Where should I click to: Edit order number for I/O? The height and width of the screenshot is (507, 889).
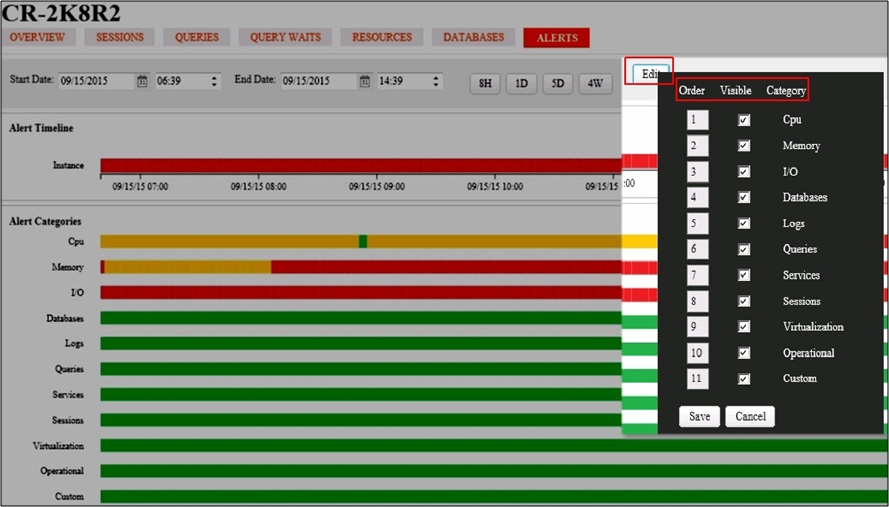pos(697,171)
